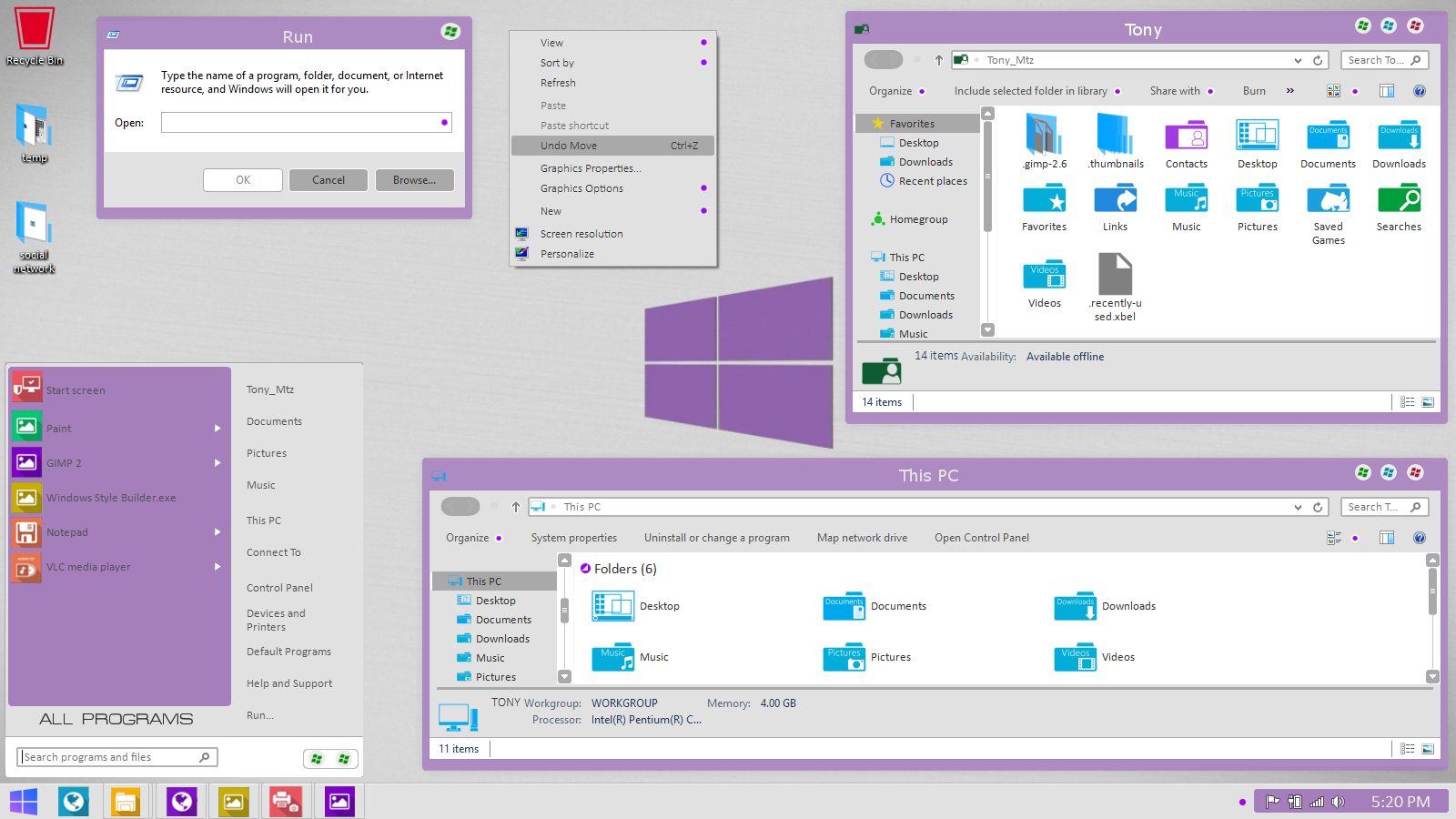The height and width of the screenshot is (819, 1456).
Task: Switch This PC status bar to details view
Action: 1408,749
